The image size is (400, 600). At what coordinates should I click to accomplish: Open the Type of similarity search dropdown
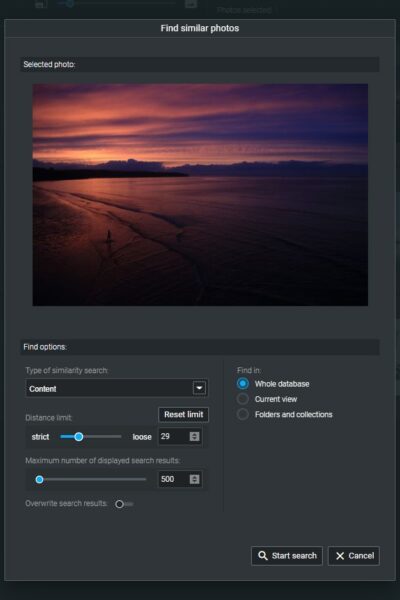[x=117, y=388]
